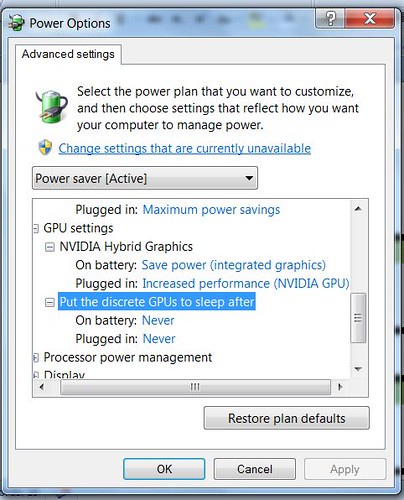This screenshot has width=404, height=500.
Task: Click the Cancel button
Action: (255, 469)
